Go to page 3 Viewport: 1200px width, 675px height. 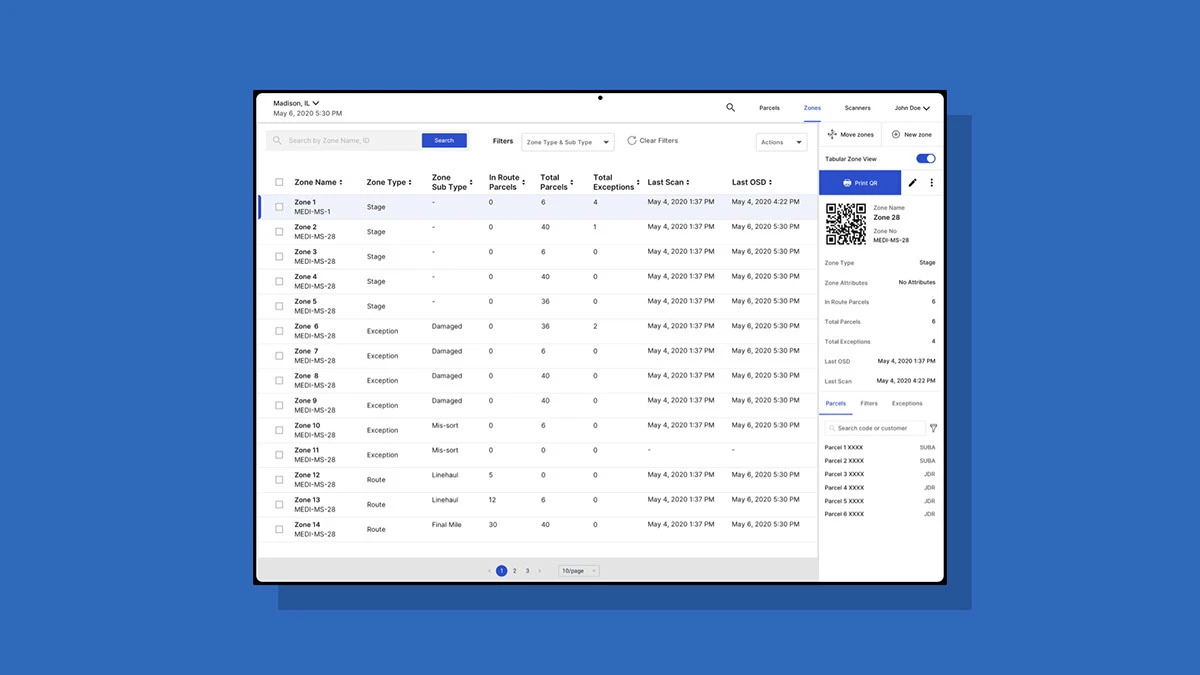[x=527, y=571]
